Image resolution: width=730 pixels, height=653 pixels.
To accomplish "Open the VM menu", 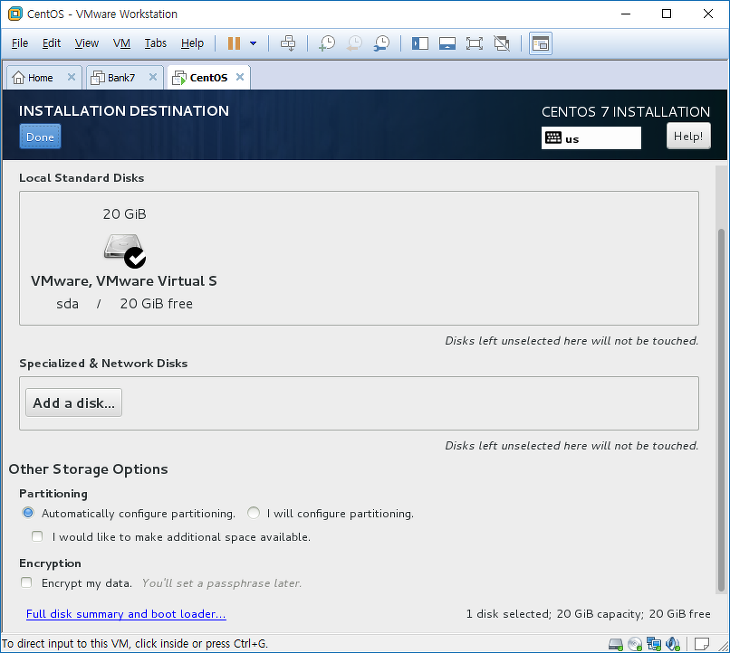I will coord(122,43).
